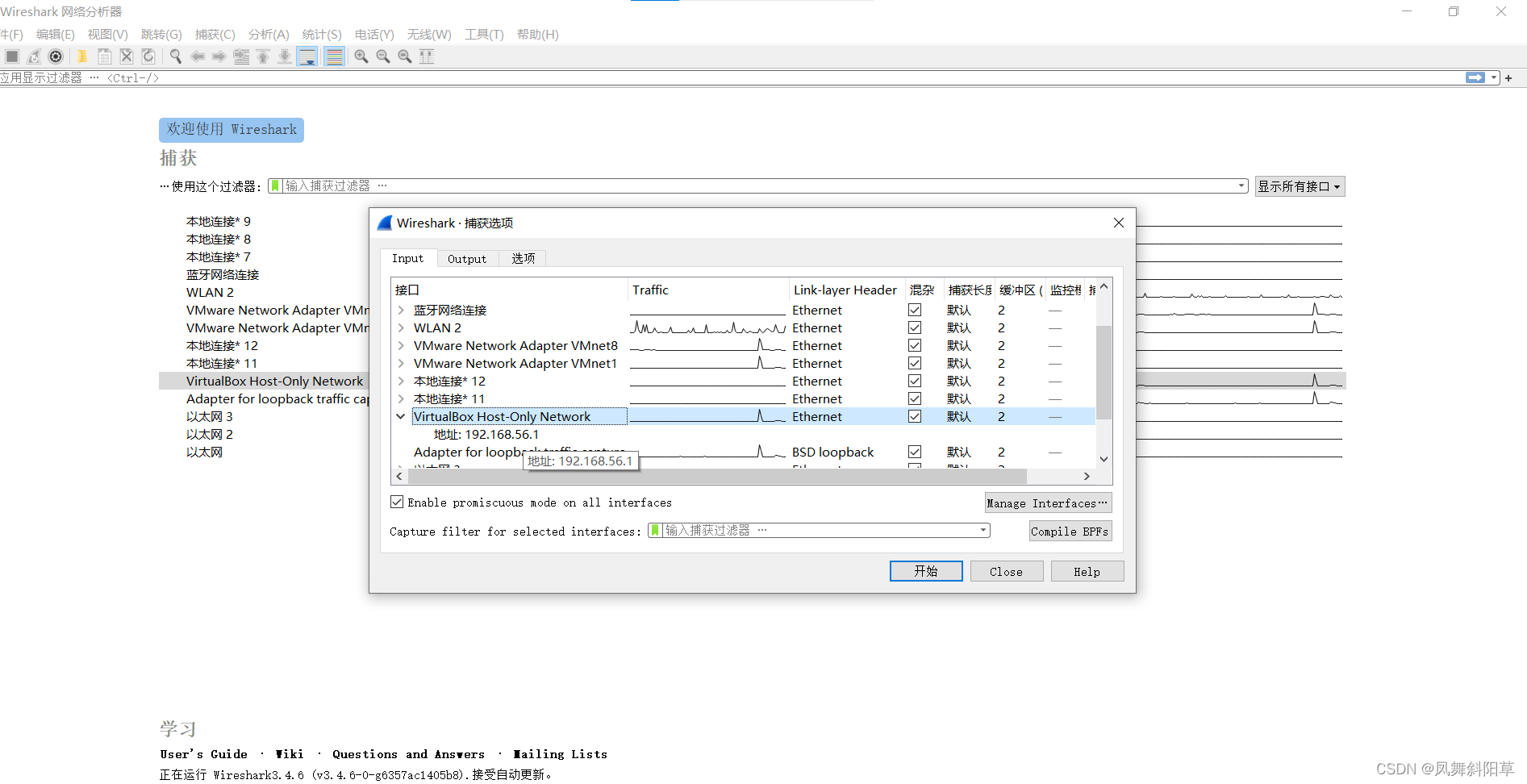The height and width of the screenshot is (784, 1527).
Task: Click the go to last packet icon
Action: pyautogui.click(x=285, y=56)
